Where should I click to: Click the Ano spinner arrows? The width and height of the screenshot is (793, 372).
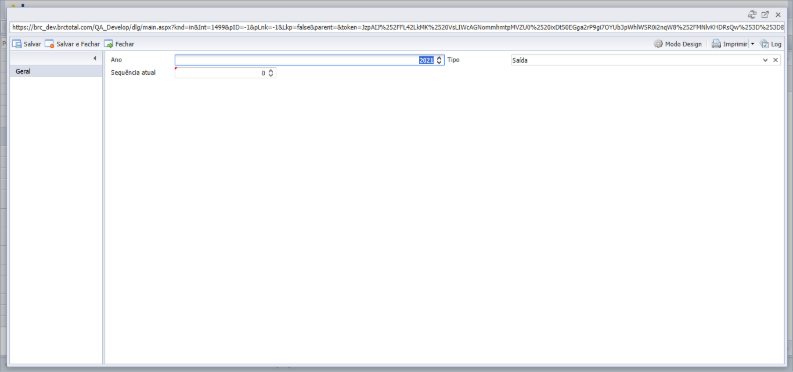[x=439, y=60]
